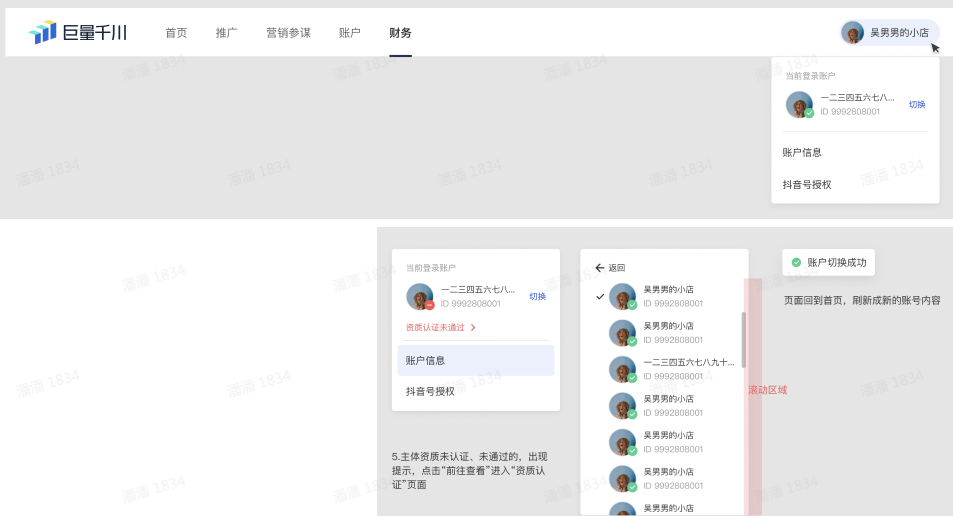Select the checked 吴男男的小店 account row

664,297
